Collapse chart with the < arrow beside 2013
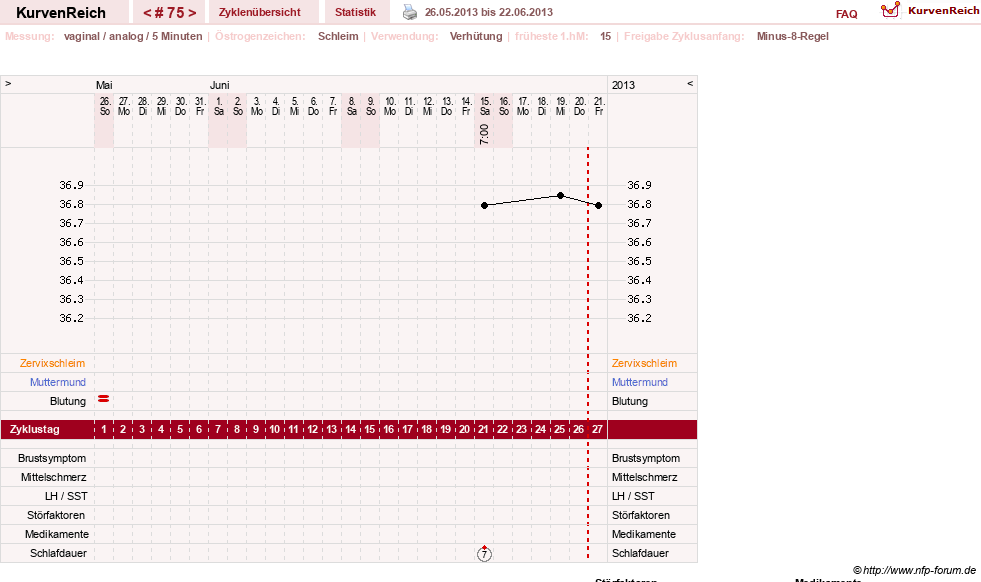The width and height of the screenshot is (981, 582). pyautogui.click(x=690, y=83)
